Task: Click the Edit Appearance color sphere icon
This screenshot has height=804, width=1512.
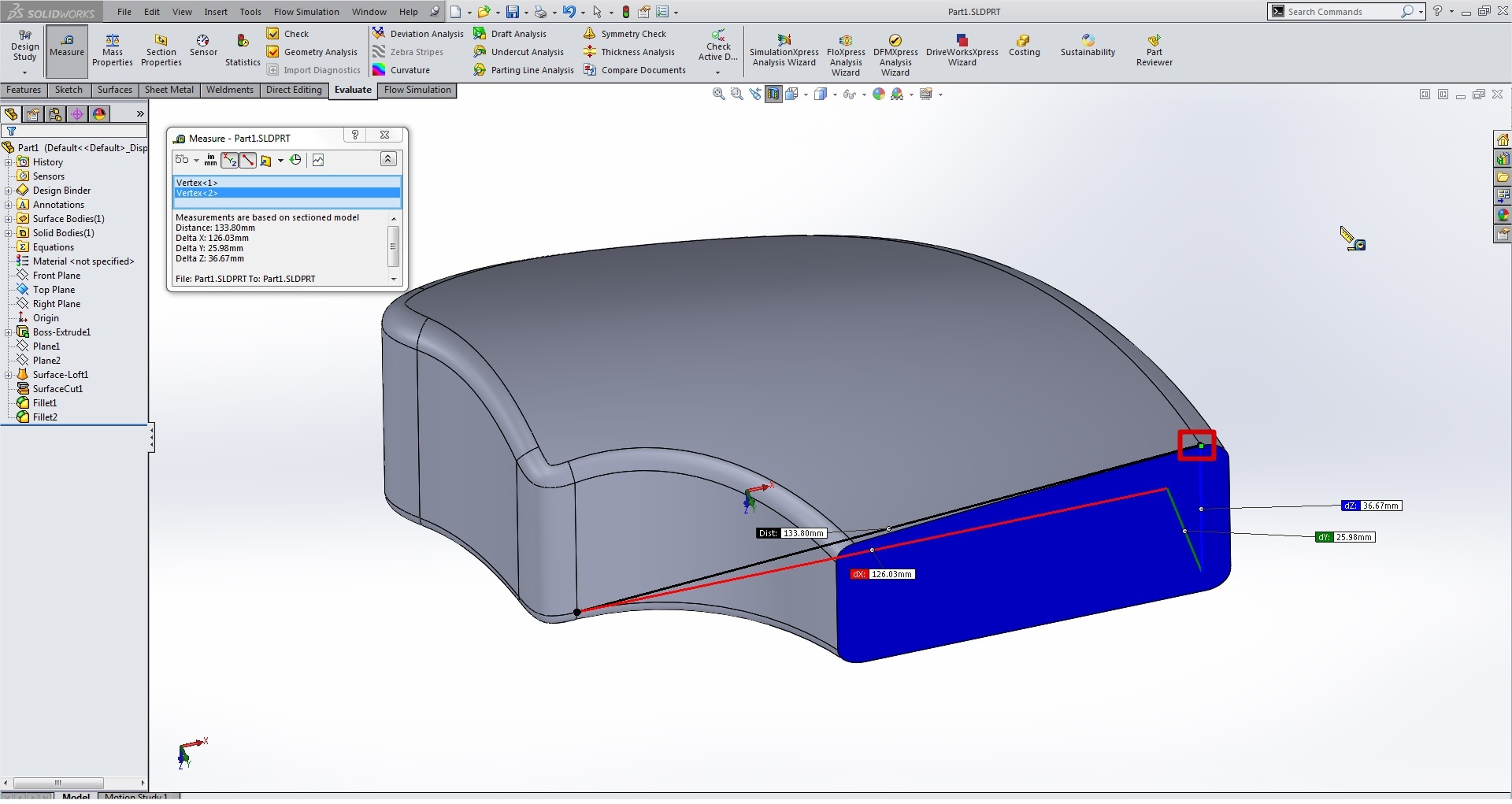Action: click(x=879, y=94)
